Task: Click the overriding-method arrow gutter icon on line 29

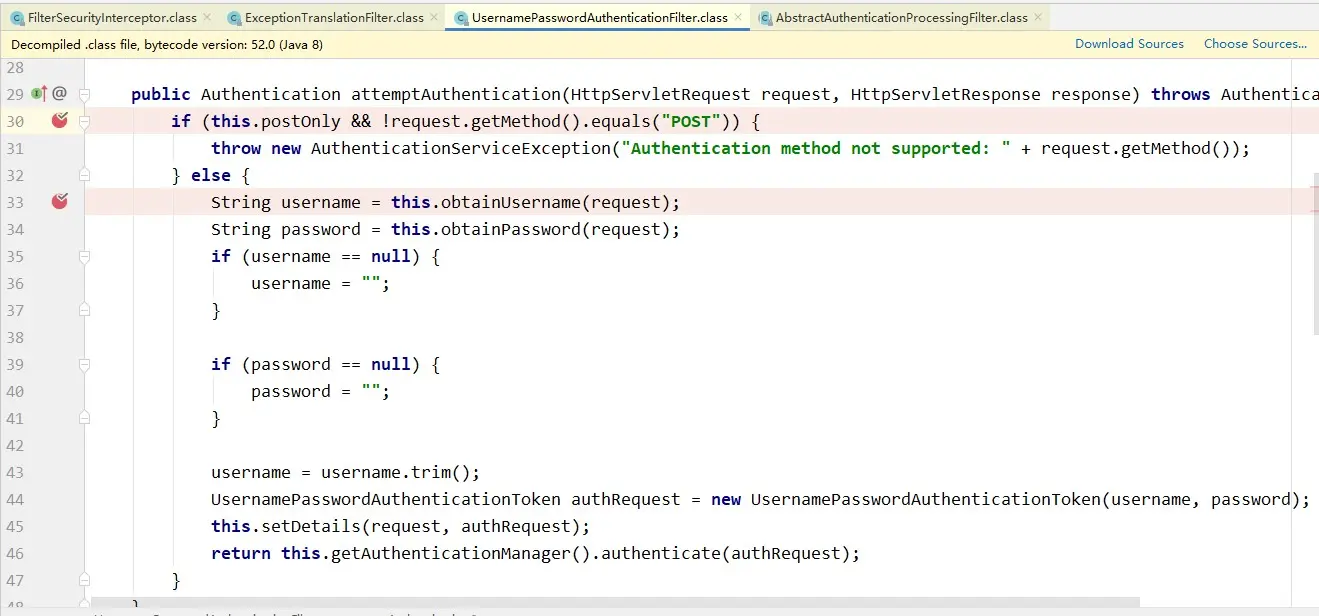Action: pyautogui.click(x=44, y=93)
